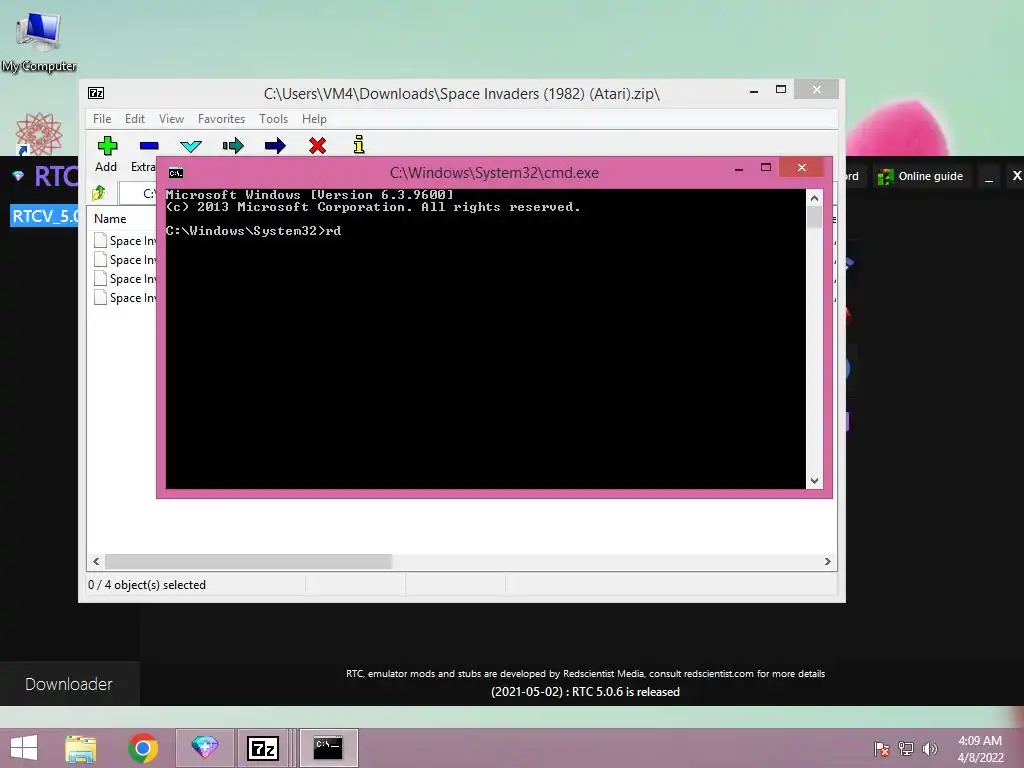
Task: Click the Add button in 7-Zip toolbar
Action: (106, 153)
